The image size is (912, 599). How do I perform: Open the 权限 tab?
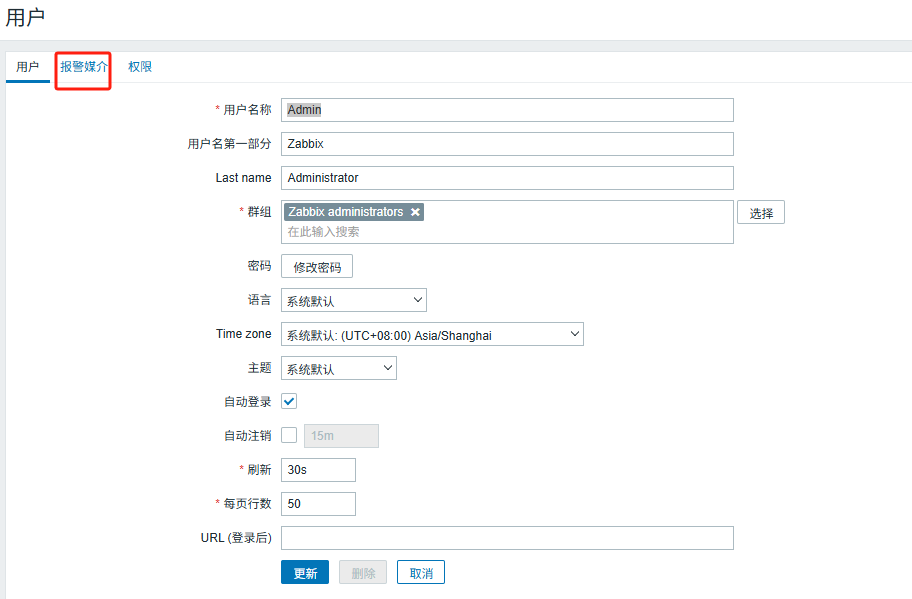140,67
